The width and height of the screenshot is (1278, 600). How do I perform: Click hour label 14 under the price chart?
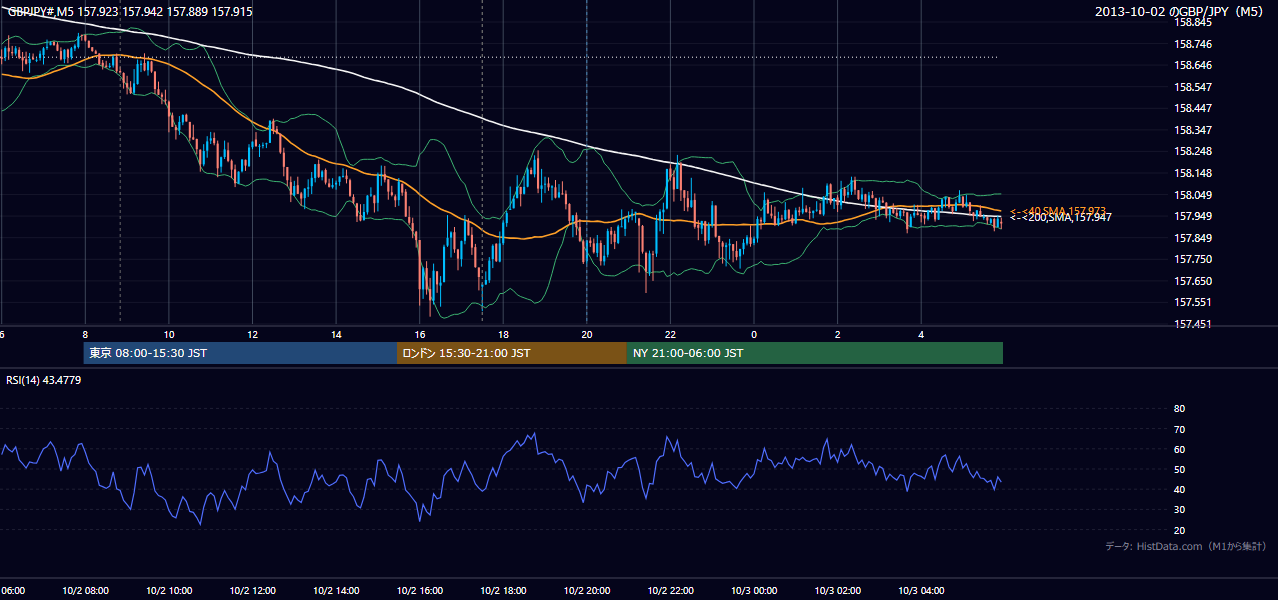[x=337, y=334]
